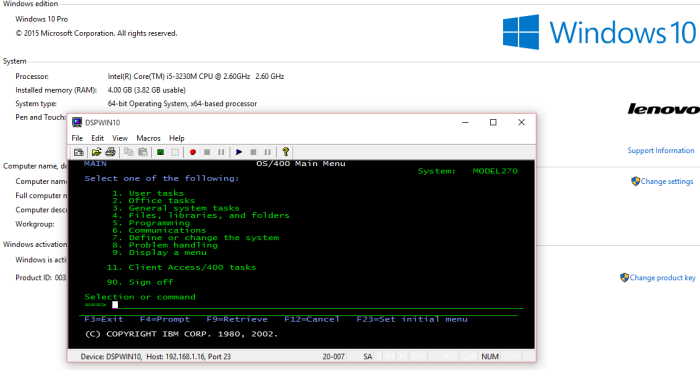
Task: Click the Windows 10 Pro edition text
Action: point(42,19)
